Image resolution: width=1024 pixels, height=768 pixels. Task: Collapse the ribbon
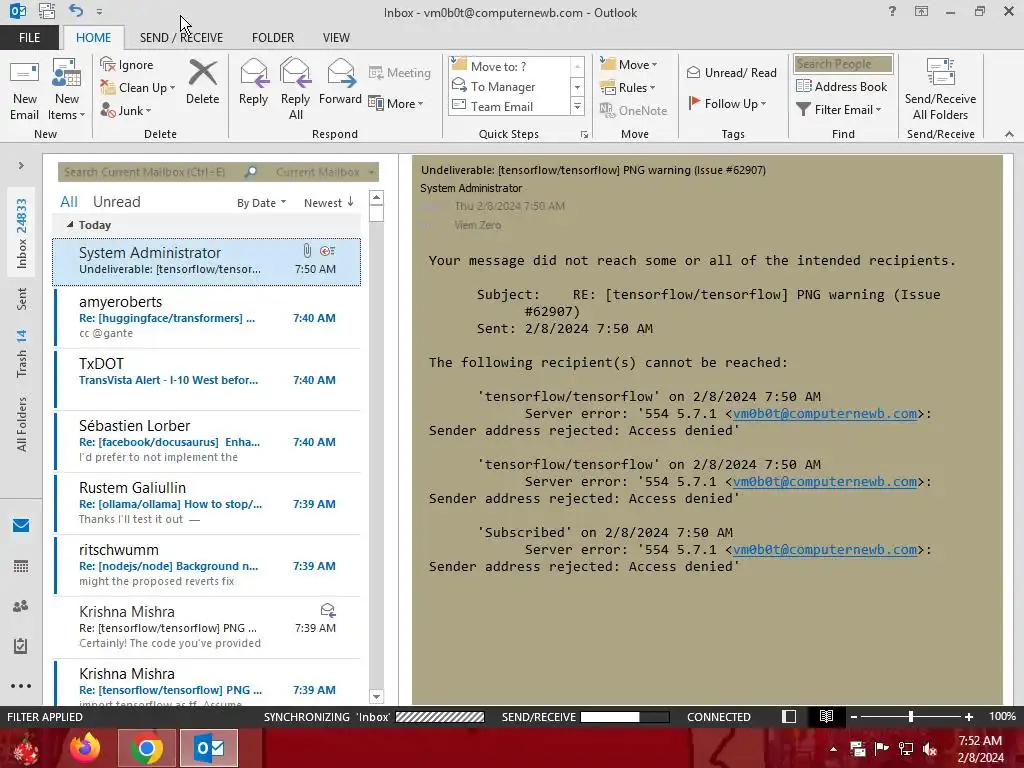tap(1009, 134)
